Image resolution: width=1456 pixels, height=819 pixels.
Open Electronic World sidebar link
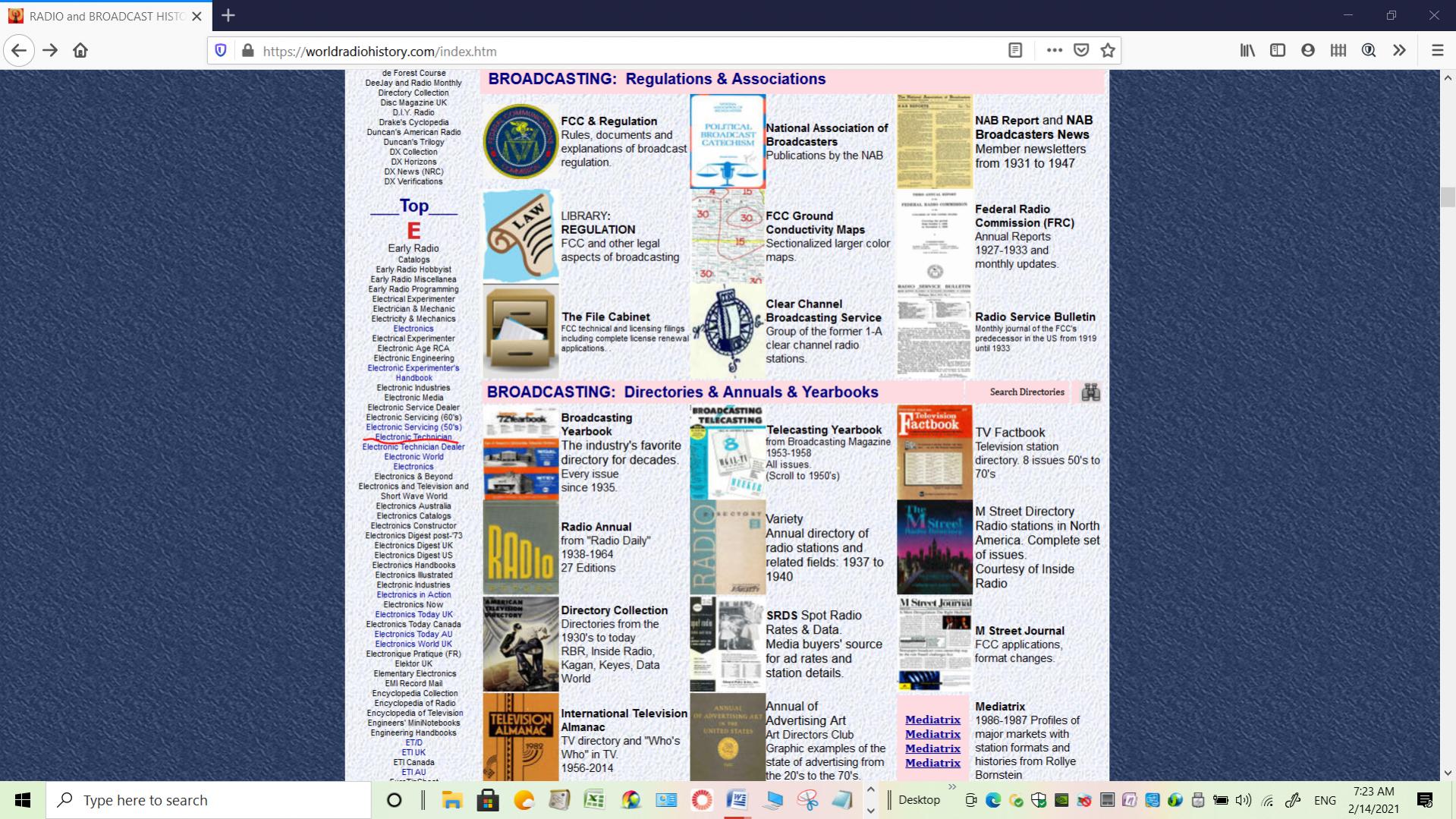coord(414,457)
